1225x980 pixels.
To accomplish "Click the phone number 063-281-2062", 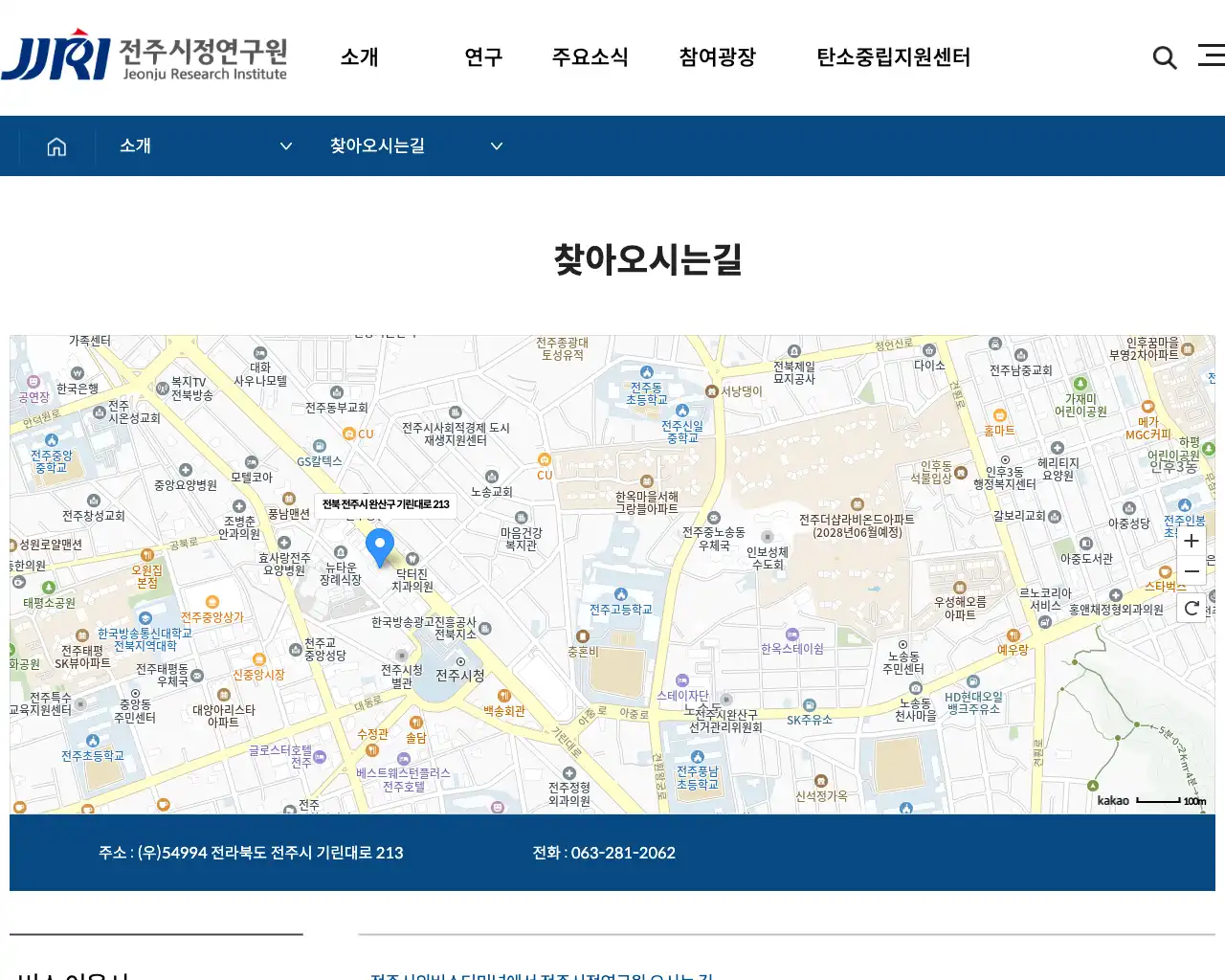I will [x=623, y=853].
